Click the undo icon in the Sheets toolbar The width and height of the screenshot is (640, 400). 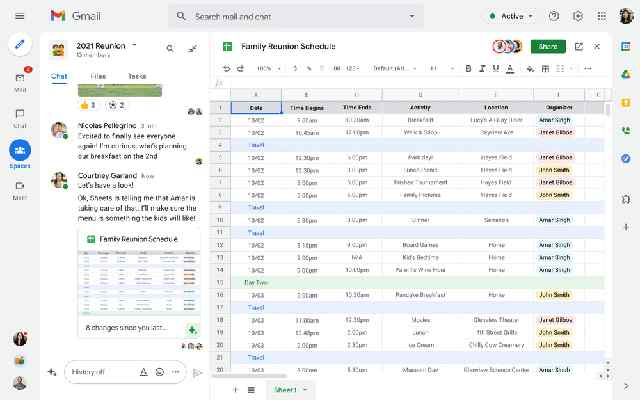point(227,69)
